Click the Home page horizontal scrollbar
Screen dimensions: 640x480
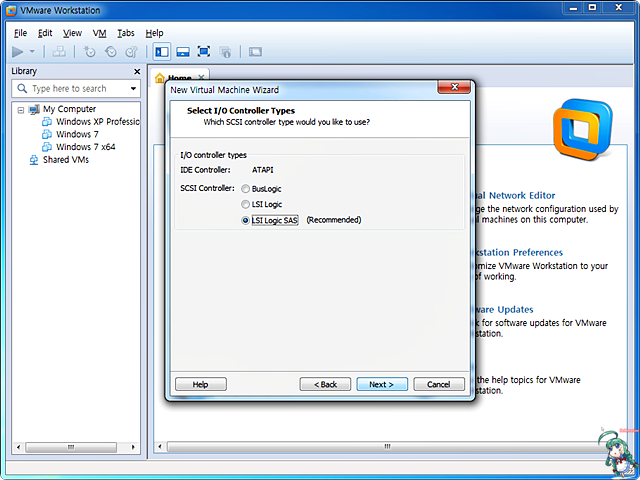coord(387,447)
